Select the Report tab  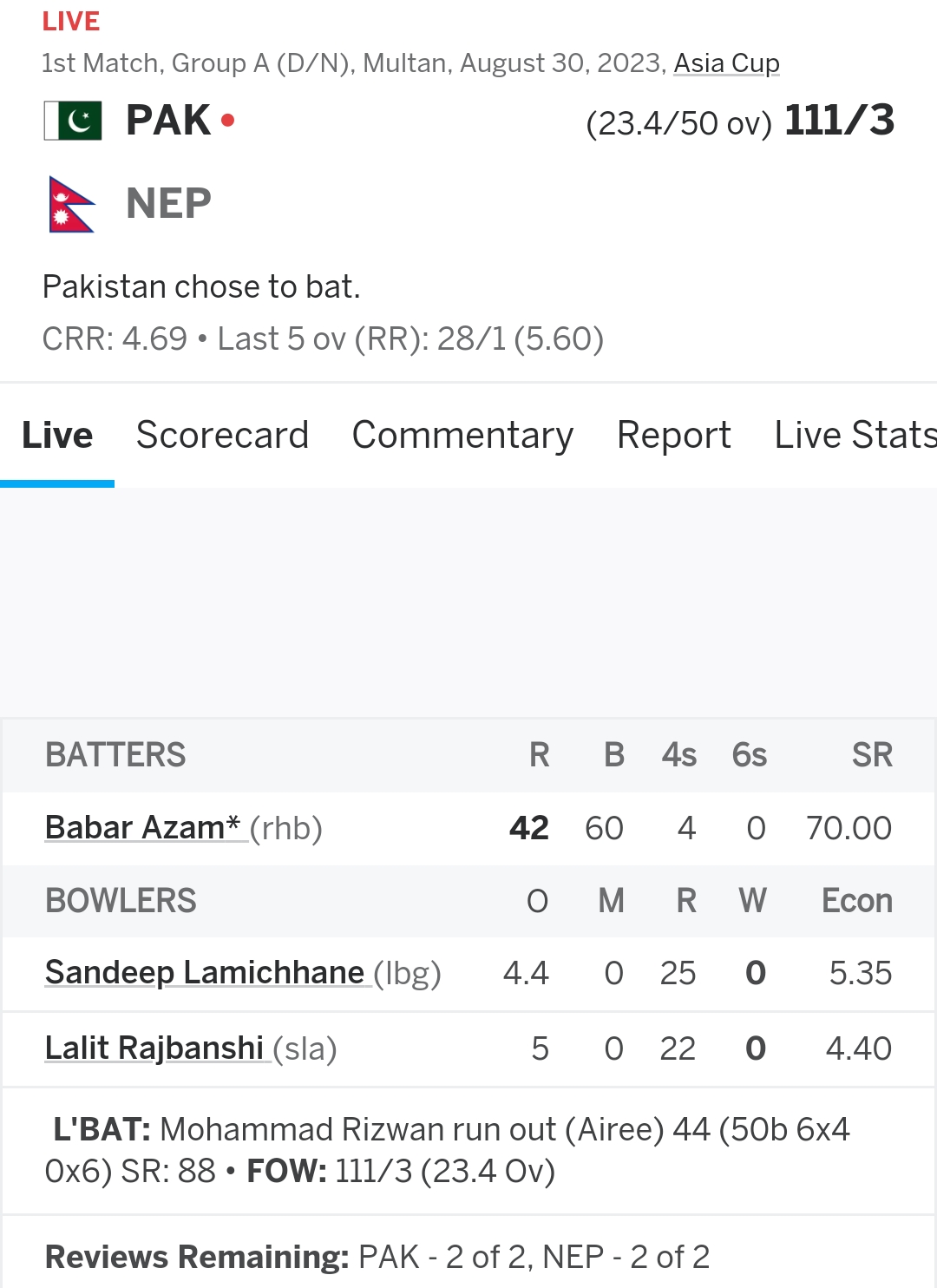tap(674, 435)
